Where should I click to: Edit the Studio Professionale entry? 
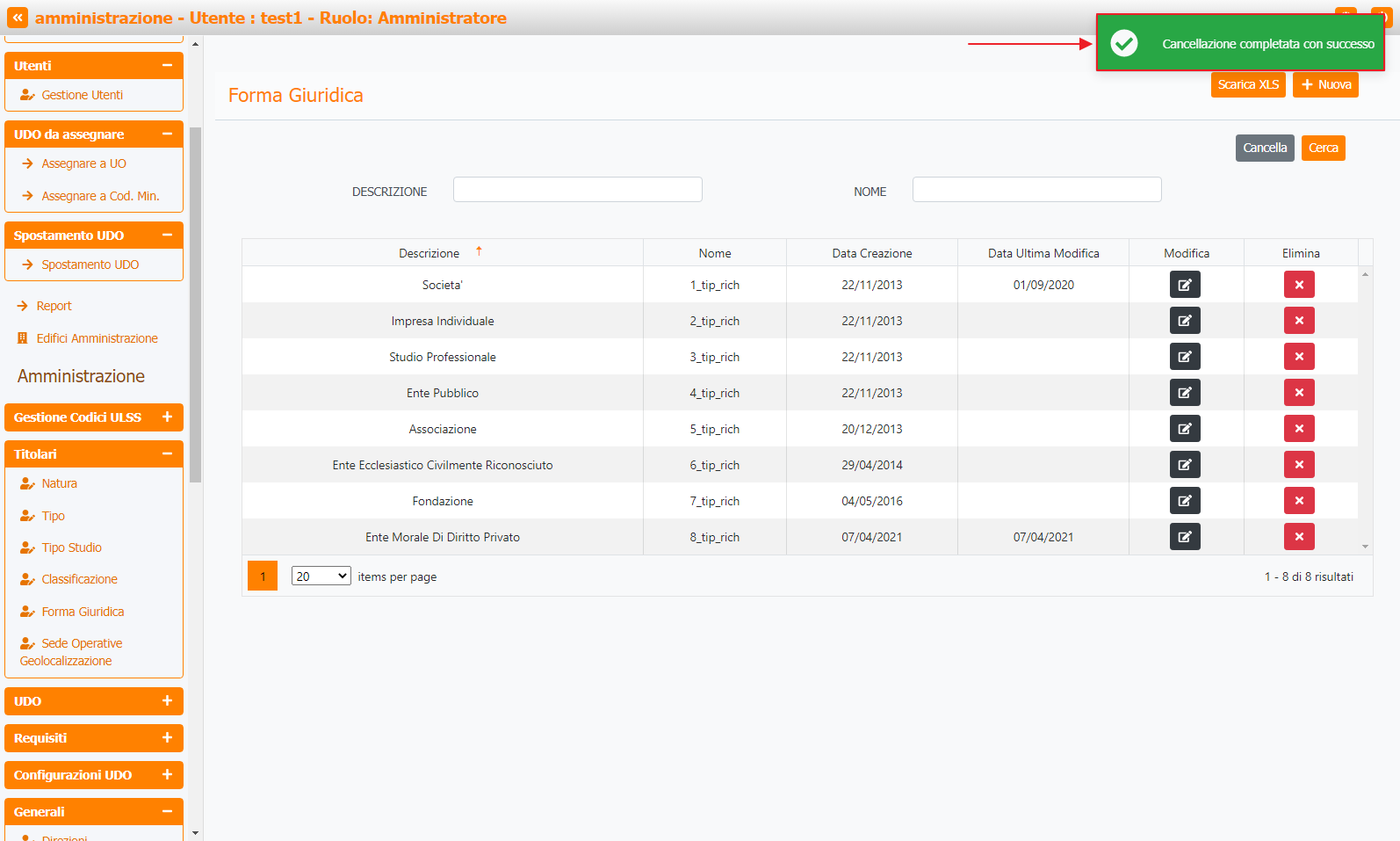1184,357
